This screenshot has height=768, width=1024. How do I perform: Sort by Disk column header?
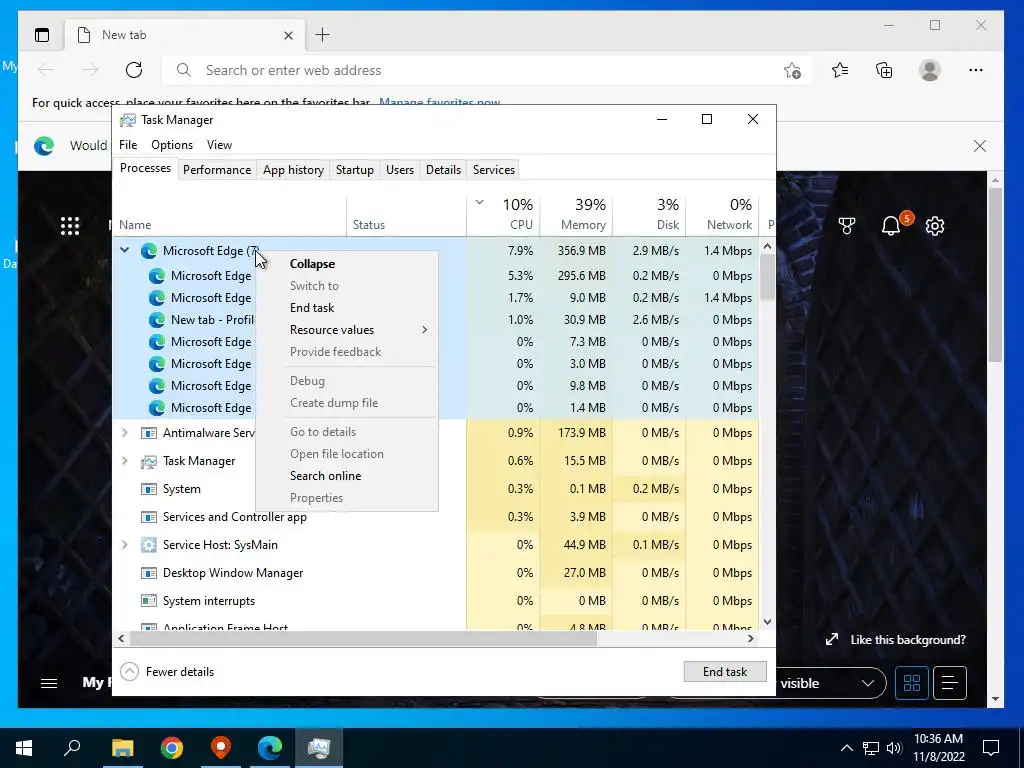[x=649, y=214]
